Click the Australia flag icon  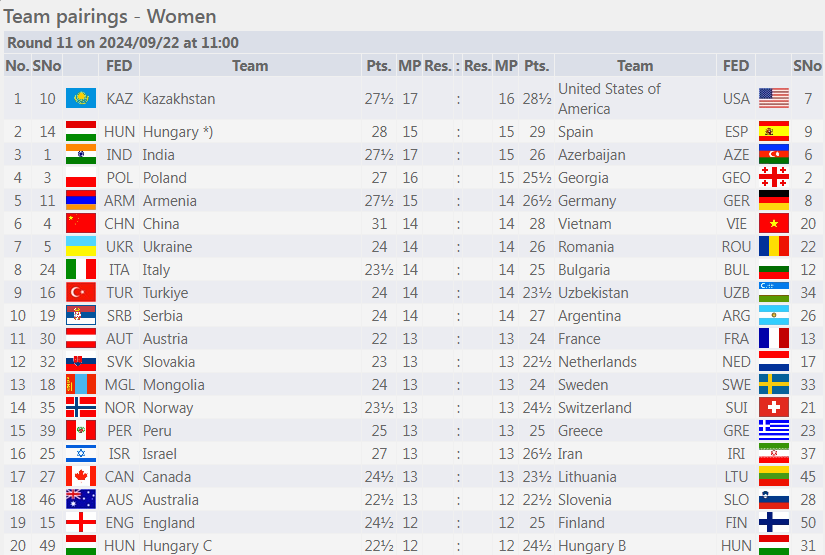(x=80, y=499)
